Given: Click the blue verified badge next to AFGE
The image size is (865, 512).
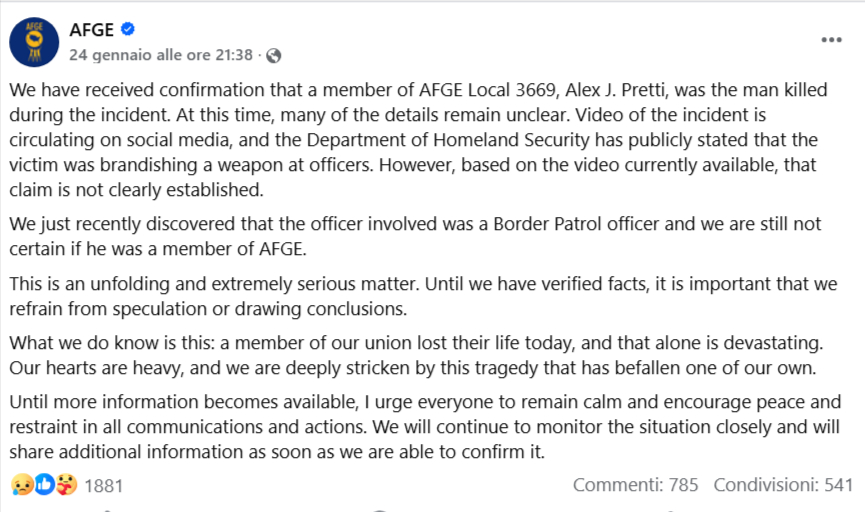Looking at the screenshot, I should (x=128, y=30).
